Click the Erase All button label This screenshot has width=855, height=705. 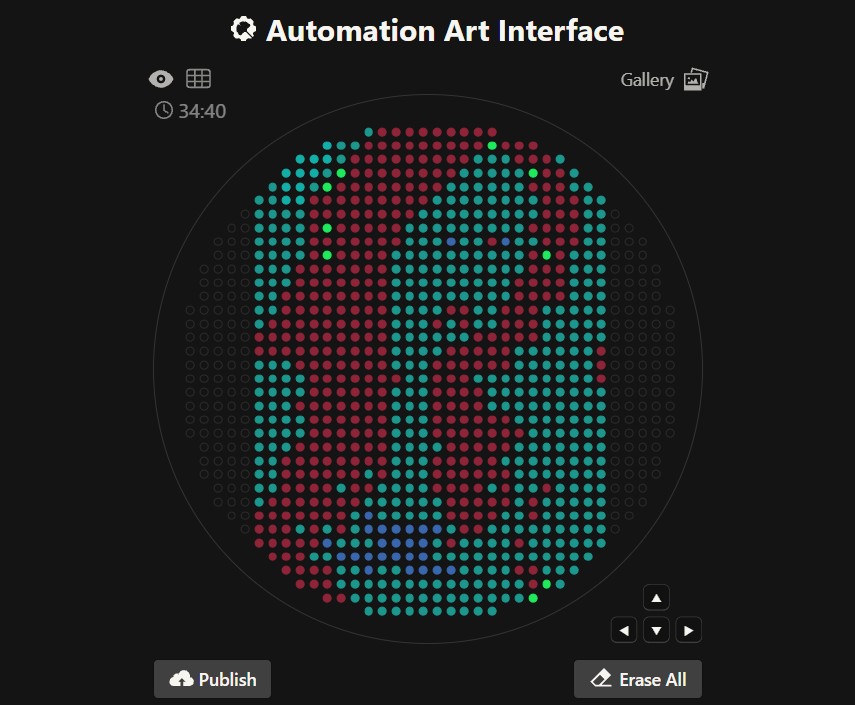[x=652, y=679]
